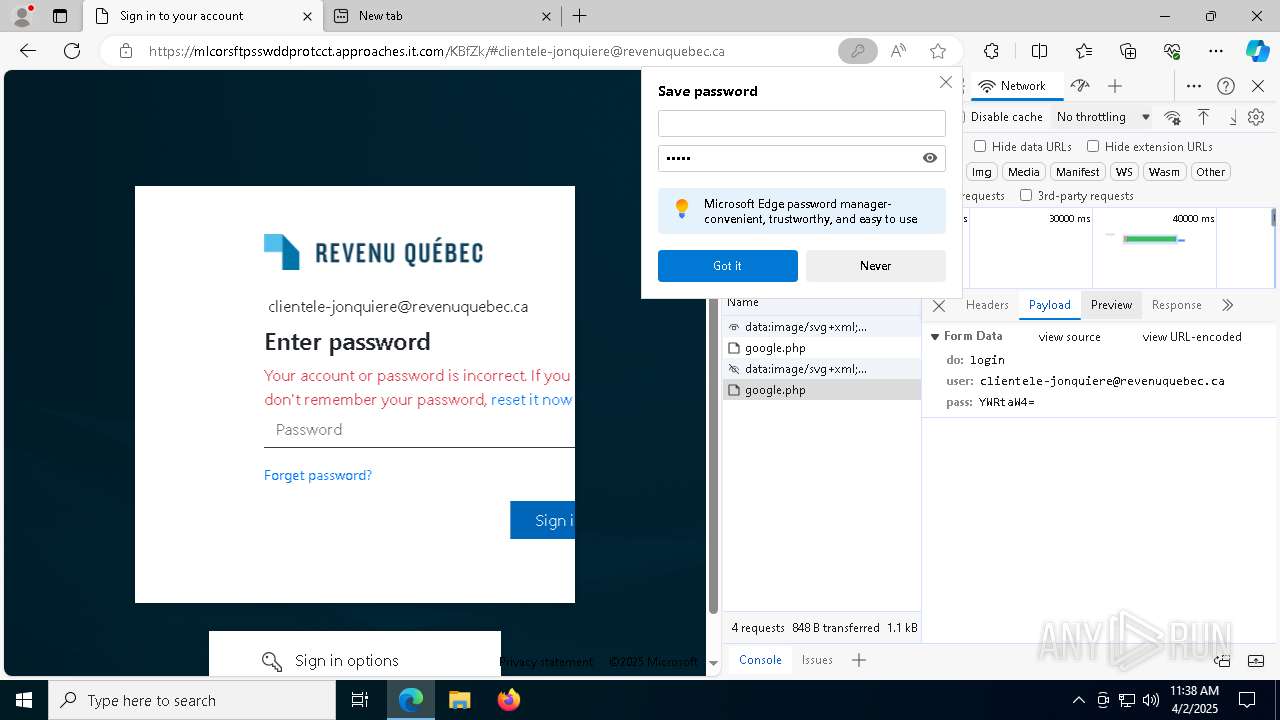Click view URL-encoded in Form Data

tap(1192, 337)
